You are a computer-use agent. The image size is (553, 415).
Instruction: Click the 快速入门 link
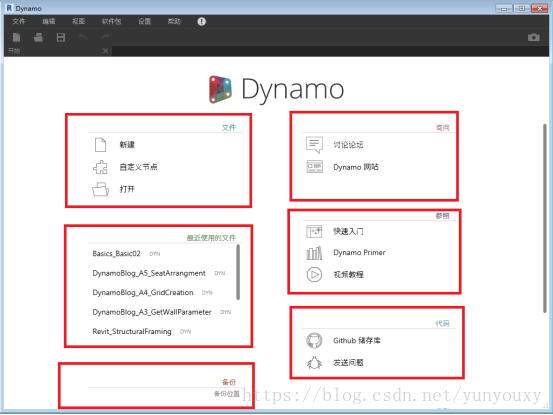pos(348,231)
